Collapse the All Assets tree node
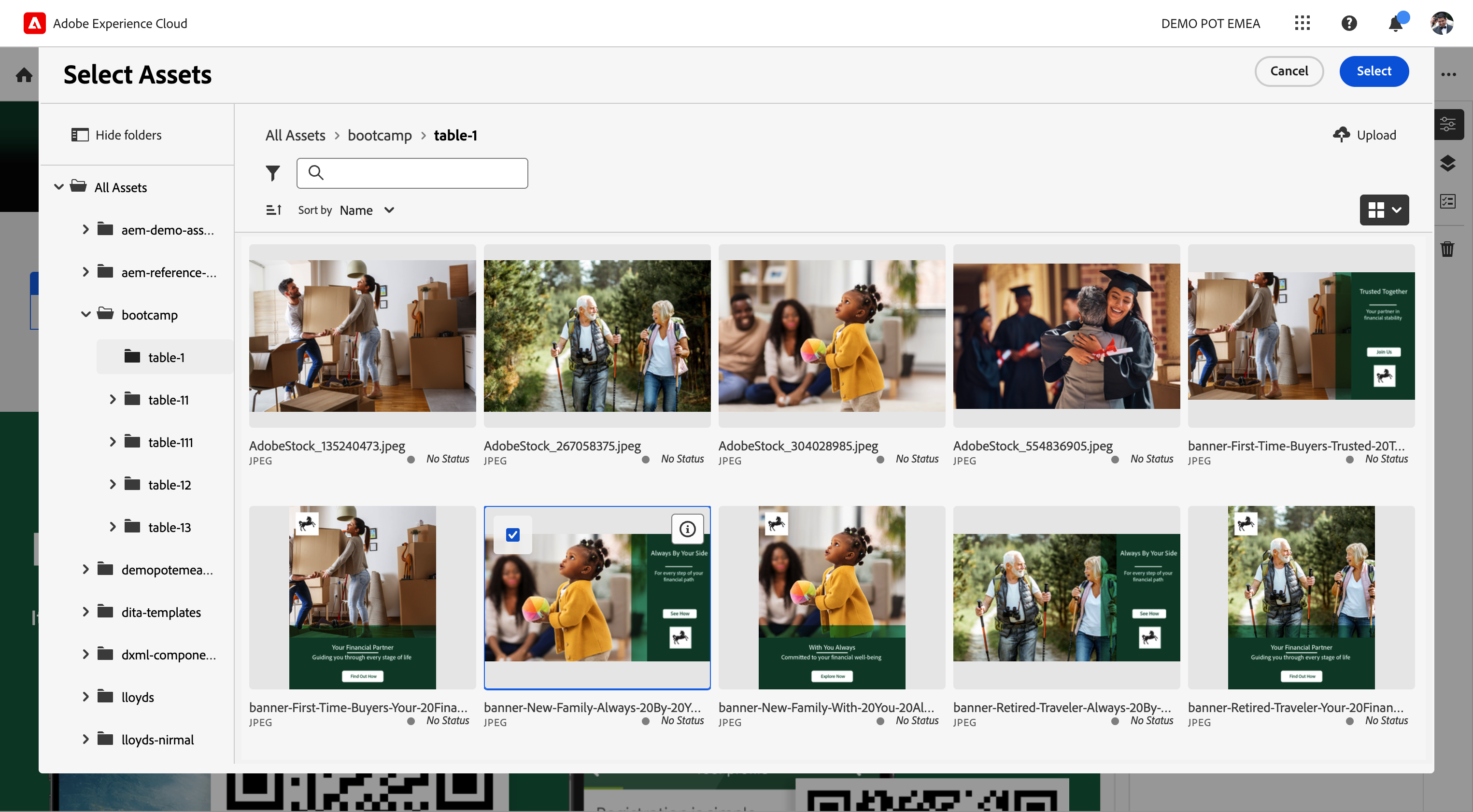 [59, 187]
